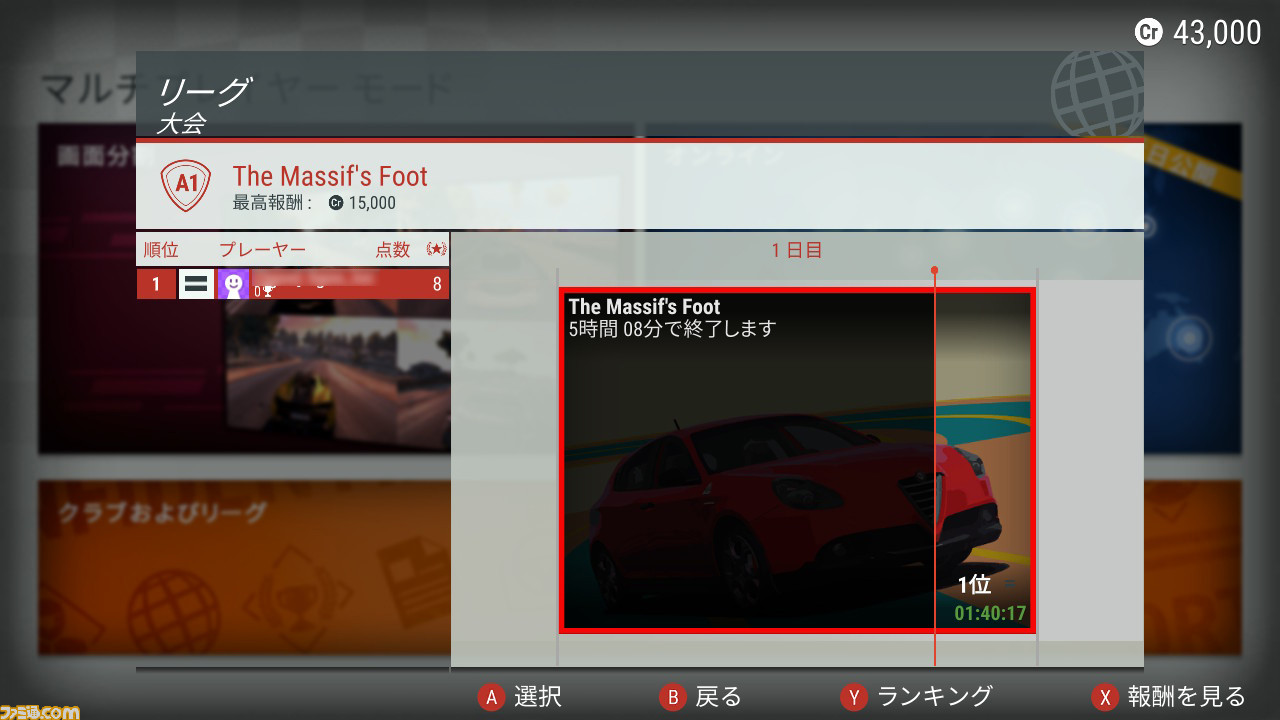Click the 1日目 day header
Screen dimensions: 1280x720
pos(797,250)
